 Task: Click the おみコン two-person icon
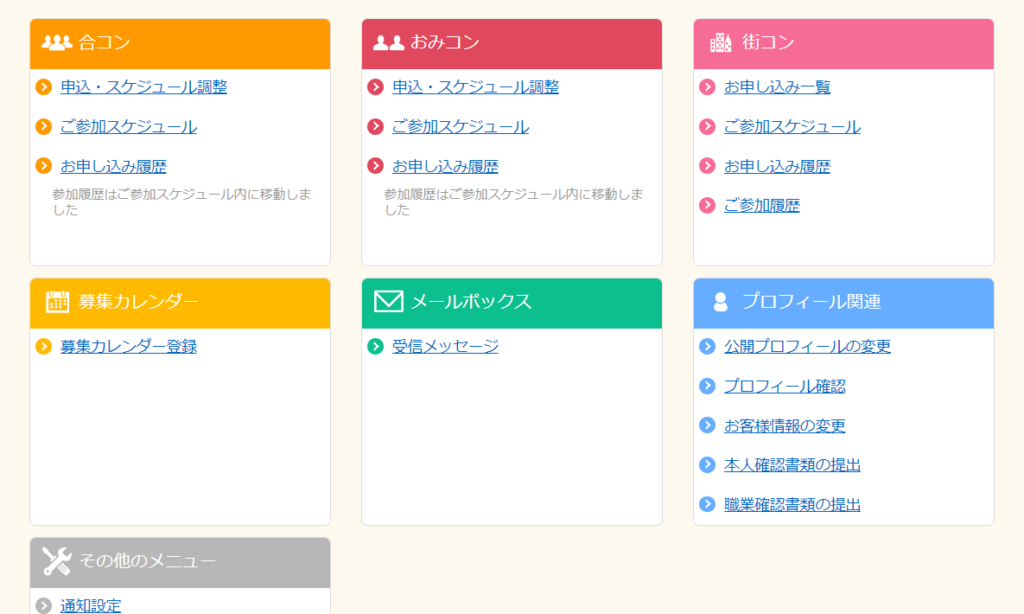(388, 42)
